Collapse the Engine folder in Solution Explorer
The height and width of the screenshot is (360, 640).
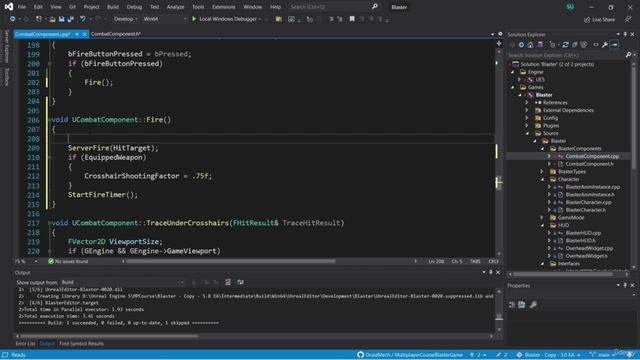[513, 72]
